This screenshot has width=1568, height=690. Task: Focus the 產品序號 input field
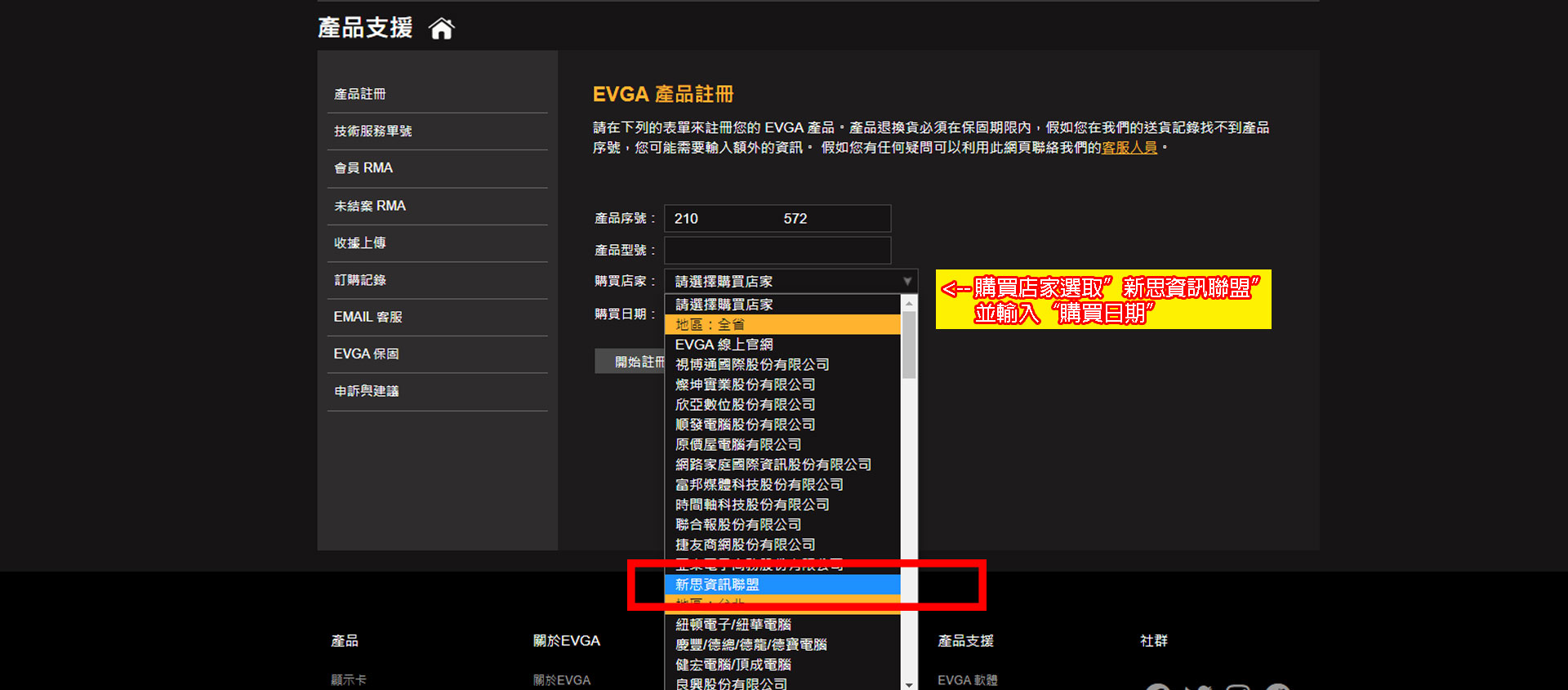pyautogui.click(x=777, y=218)
